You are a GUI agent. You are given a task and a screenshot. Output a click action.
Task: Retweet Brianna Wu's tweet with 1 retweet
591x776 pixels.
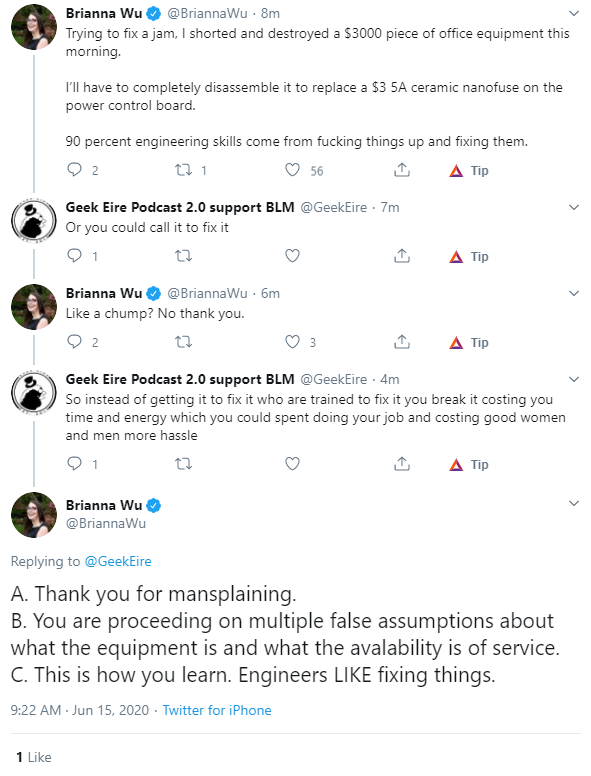[184, 170]
